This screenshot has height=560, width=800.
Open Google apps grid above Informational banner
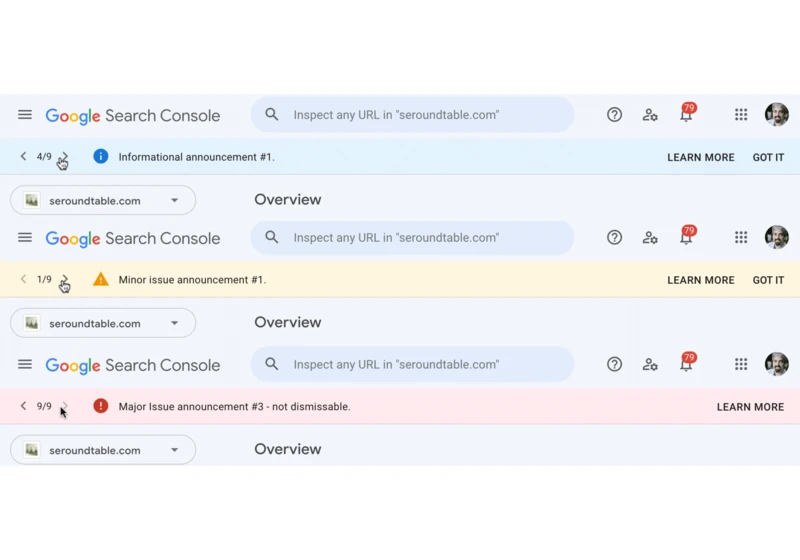pyautogui.click(x=741, y=115)
